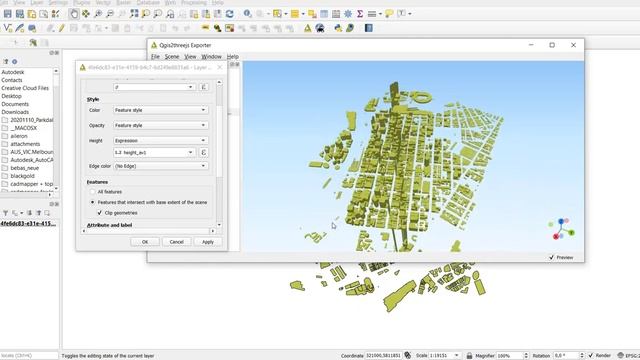640x360 pixels.
Task: Click the Refresh map icon
Action: [x=230, y=14]
